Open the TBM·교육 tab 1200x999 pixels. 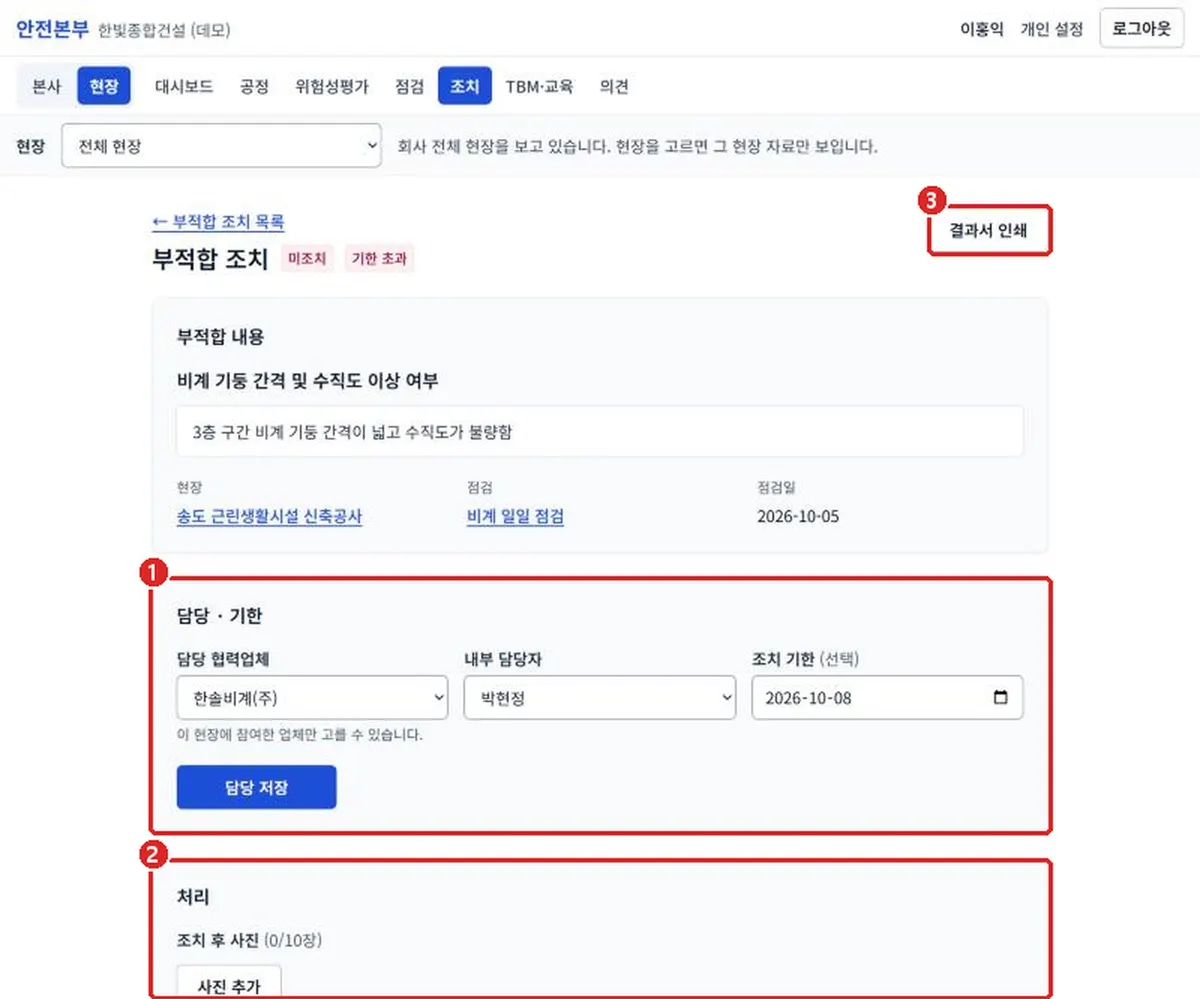(539, 86)
